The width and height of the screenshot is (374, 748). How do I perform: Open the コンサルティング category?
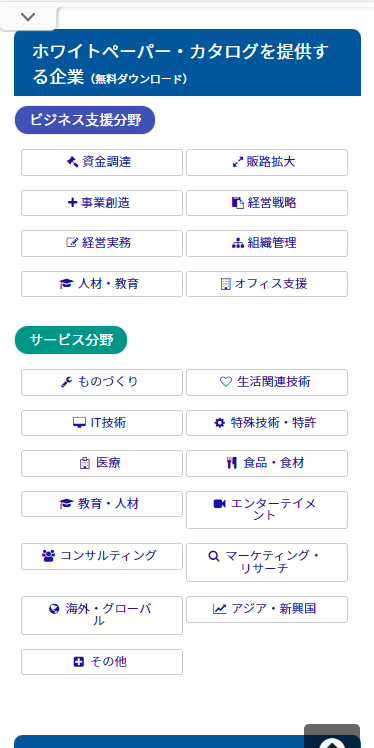click(102, 556)
